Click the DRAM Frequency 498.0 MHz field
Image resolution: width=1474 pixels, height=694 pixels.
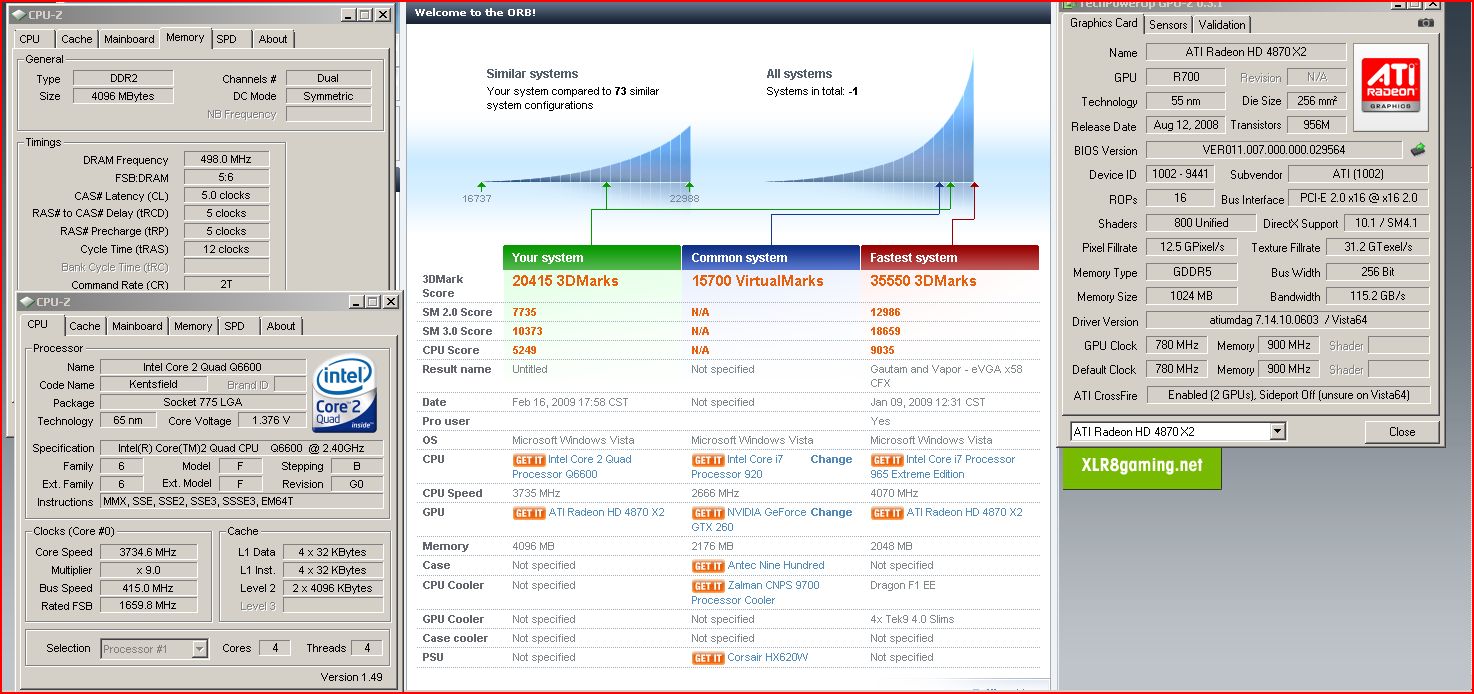pos(226,160)
